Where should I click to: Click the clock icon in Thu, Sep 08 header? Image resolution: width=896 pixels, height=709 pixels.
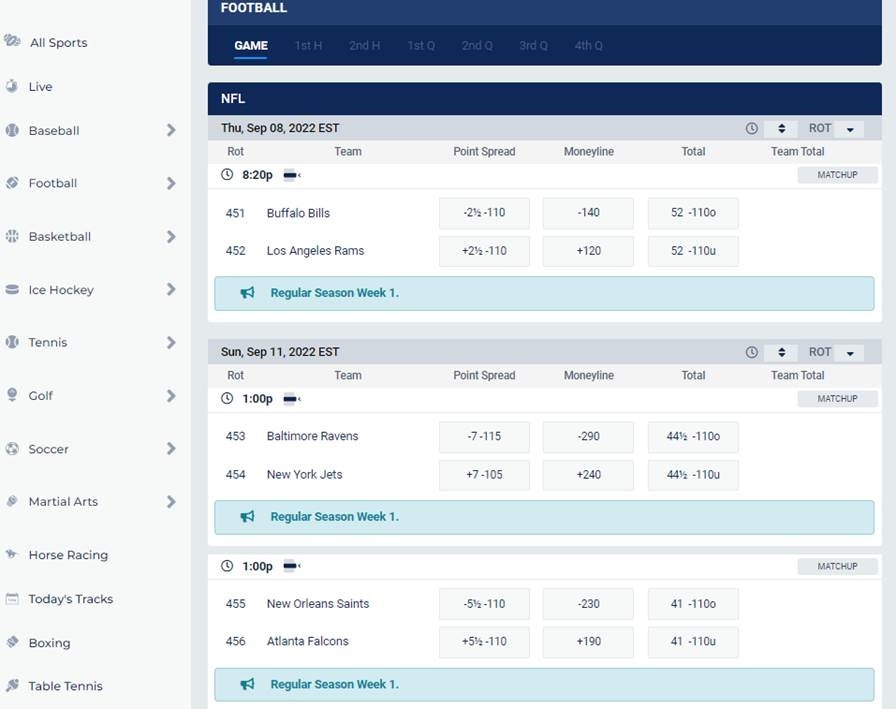click(751, 129)
